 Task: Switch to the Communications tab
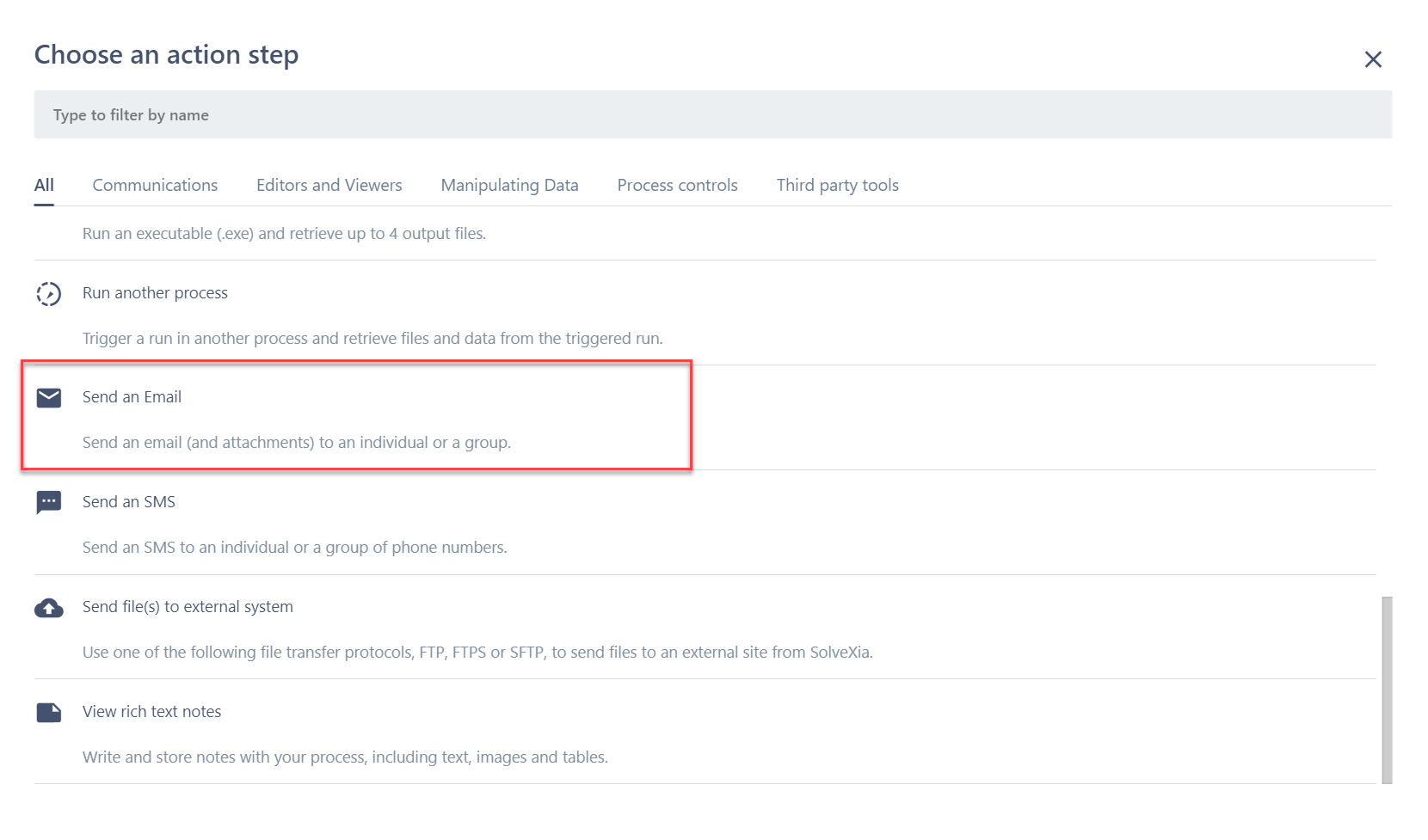155,186
